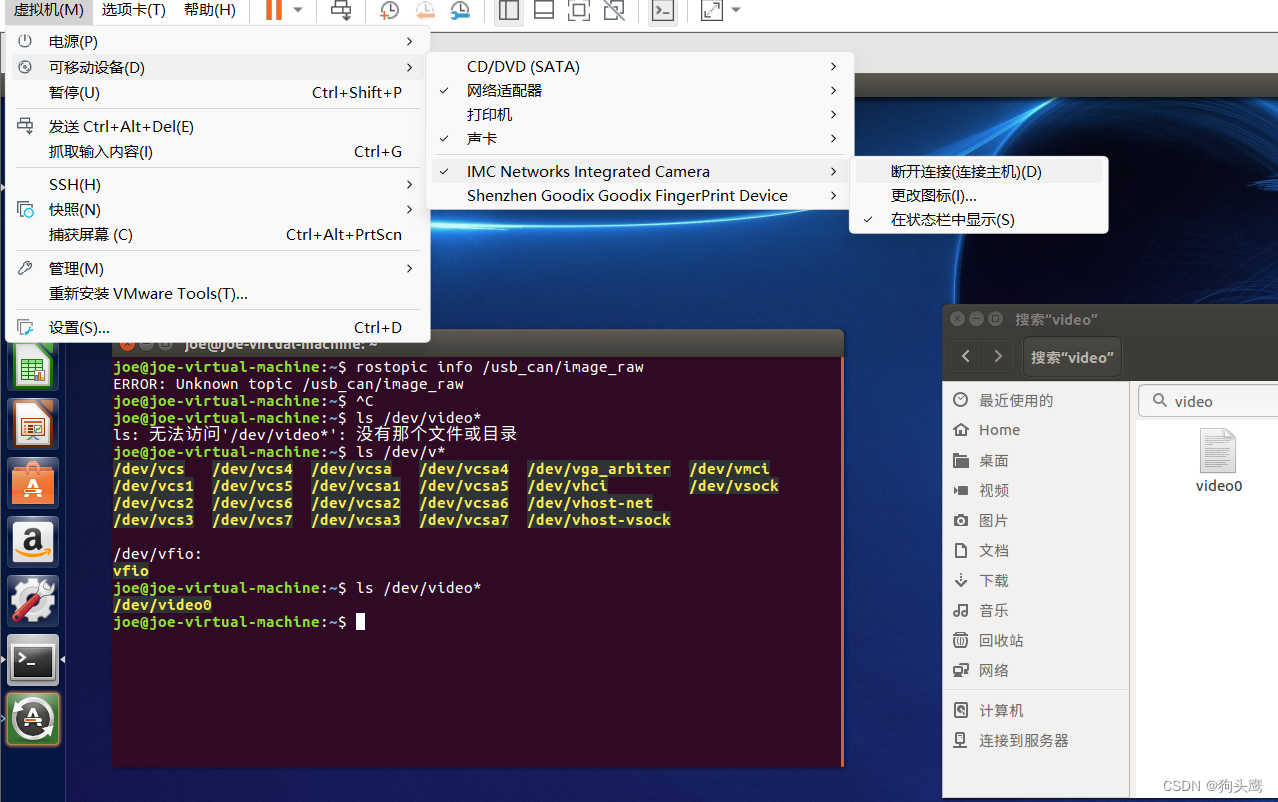The width and height of the screenshot is (1278, 802).
Task: Toggle the checked 网络适配器 device entry
Action: coord(640,90)
